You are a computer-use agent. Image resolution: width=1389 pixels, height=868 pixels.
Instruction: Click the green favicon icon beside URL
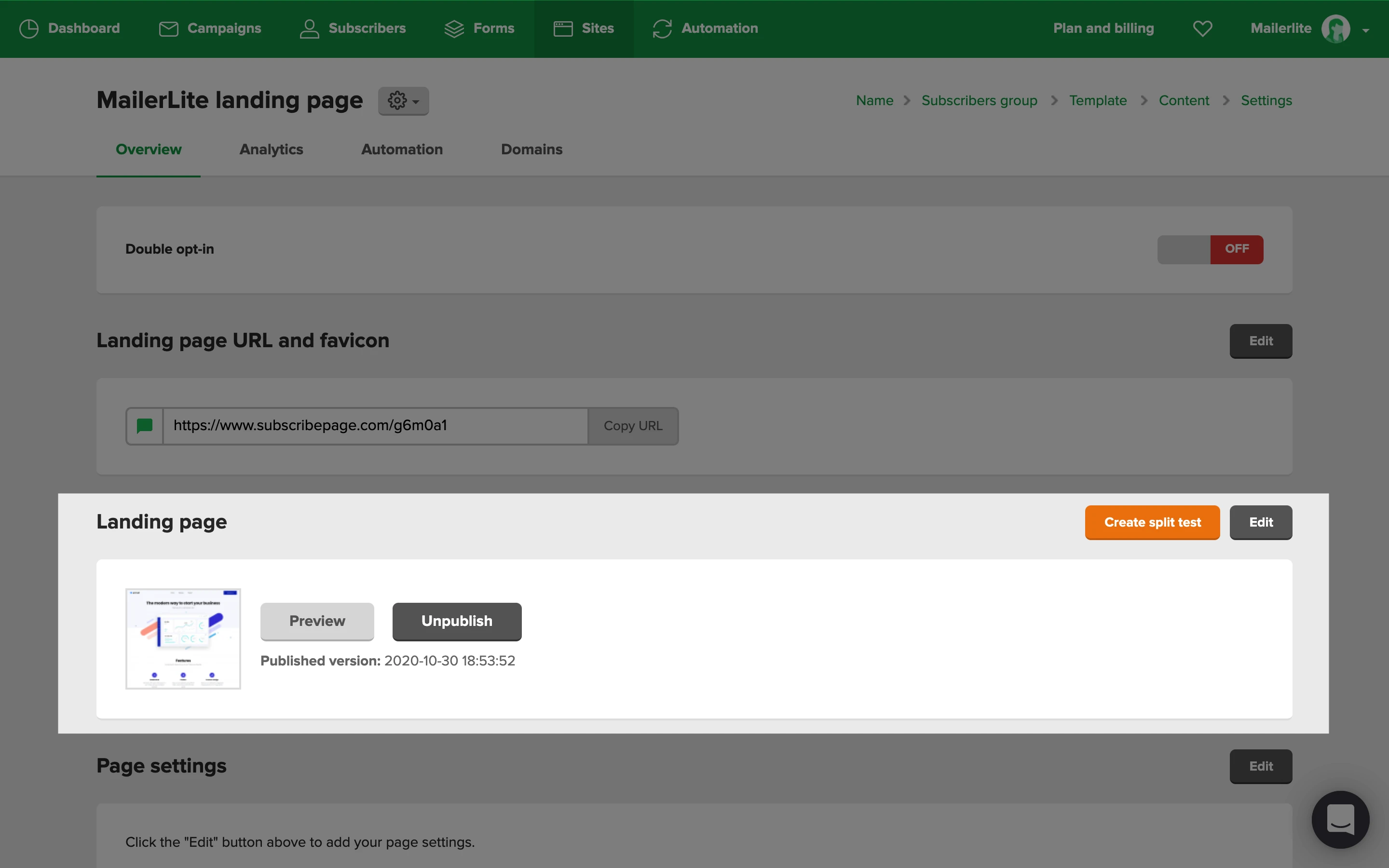(x=145, y=426)
